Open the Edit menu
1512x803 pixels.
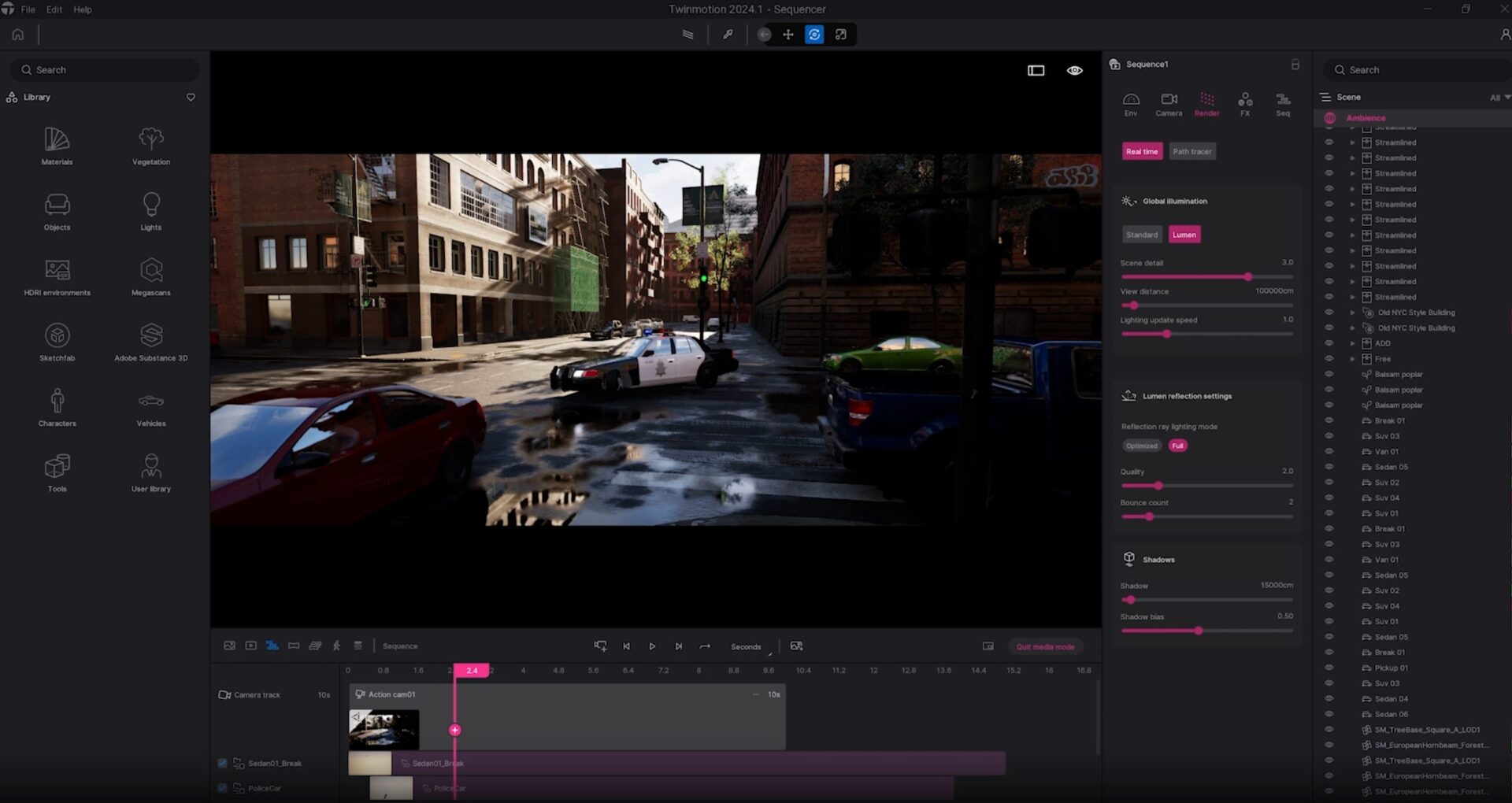pos(53,9)
